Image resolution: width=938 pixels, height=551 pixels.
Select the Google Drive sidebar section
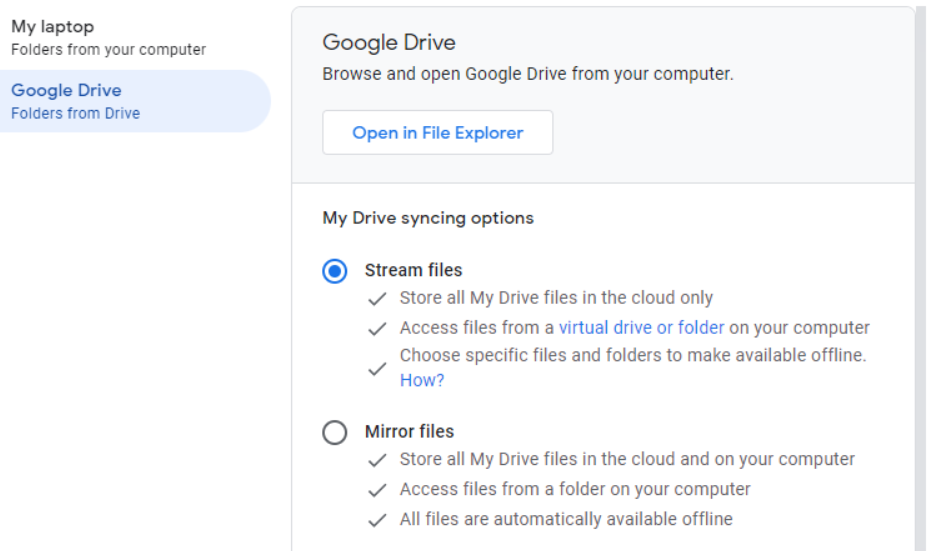tap(135, 101)
